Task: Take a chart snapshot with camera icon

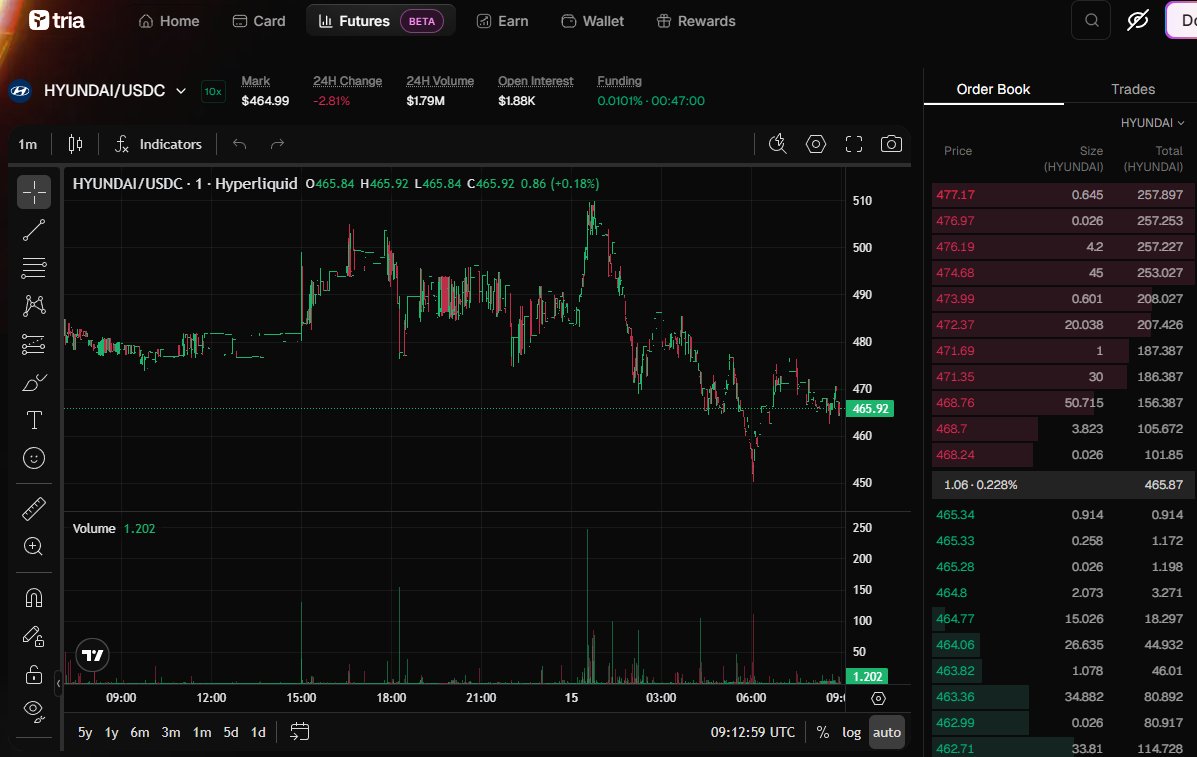Action: [891, 144]
